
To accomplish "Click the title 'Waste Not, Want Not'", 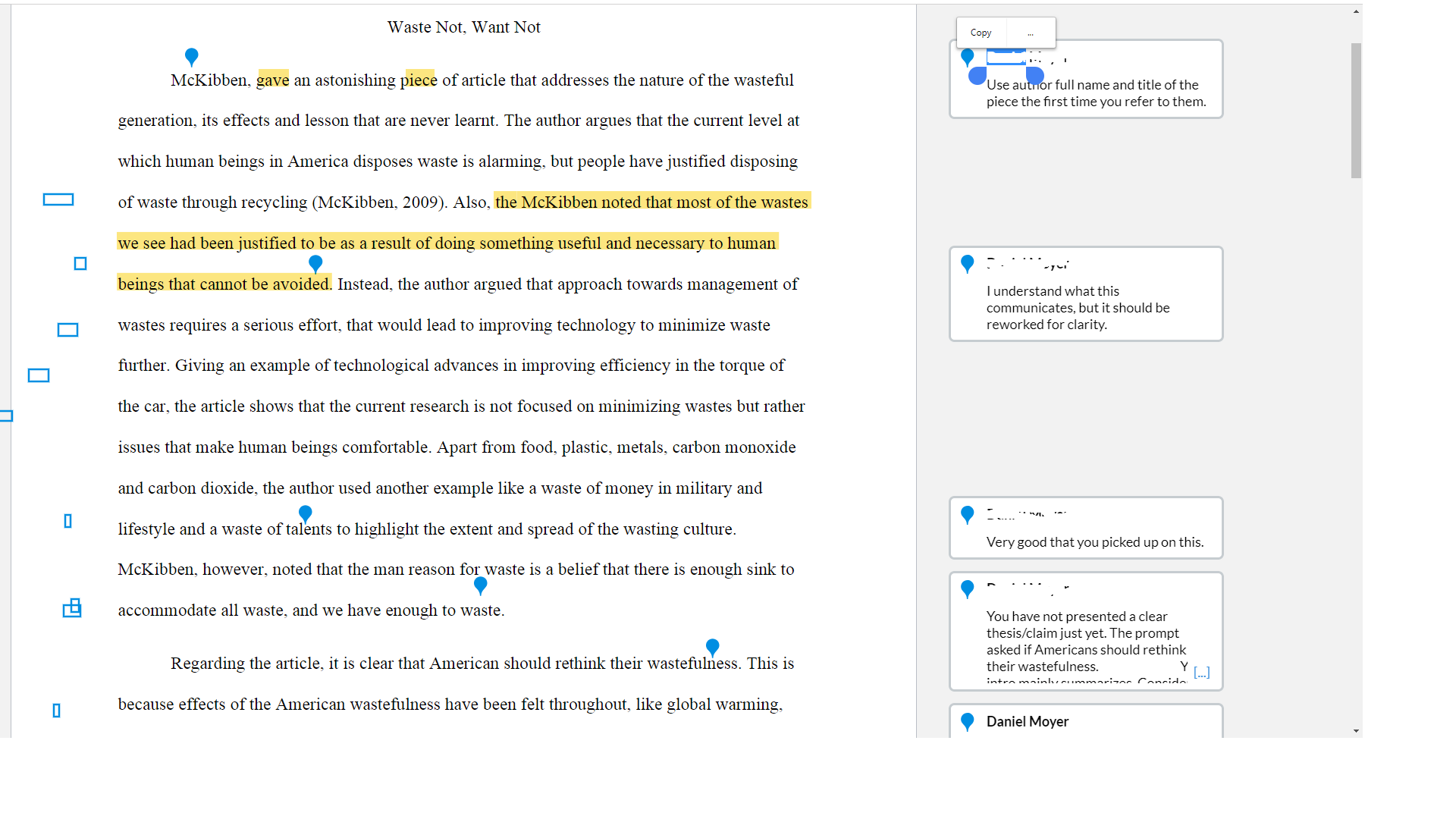I will (463, 27).
